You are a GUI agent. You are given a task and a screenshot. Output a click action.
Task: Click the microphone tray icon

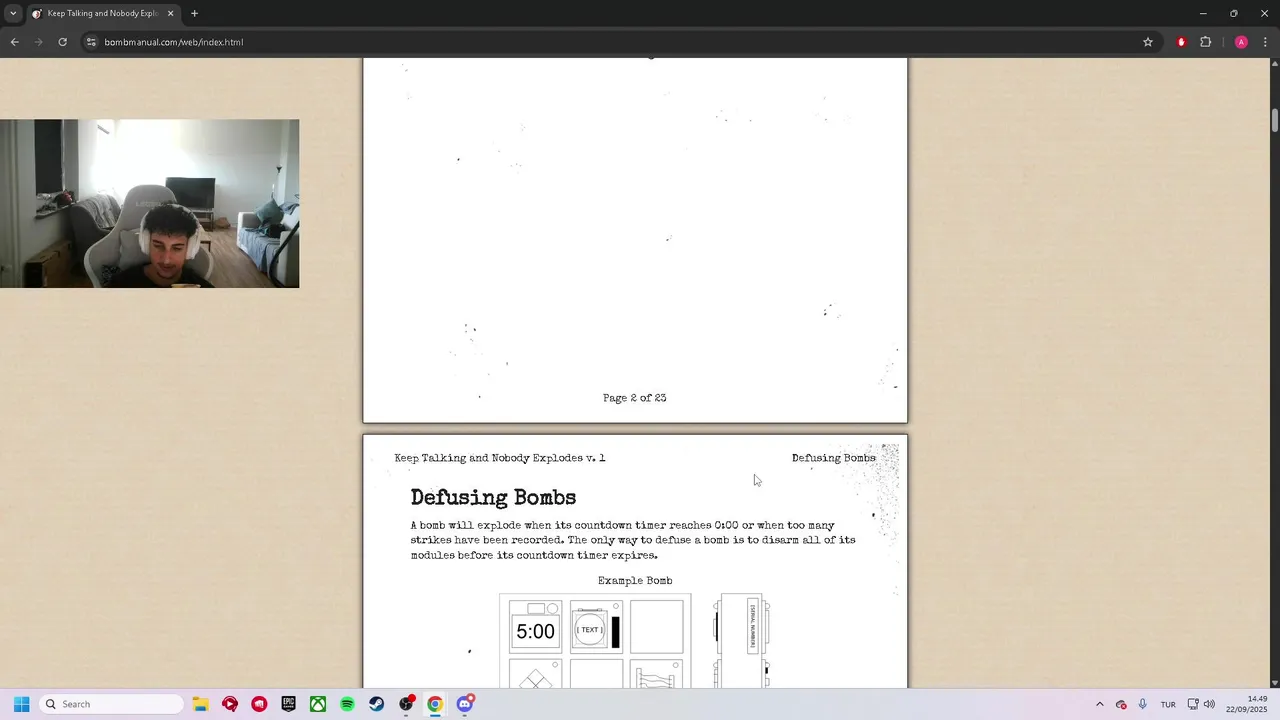pyautogui.click(x=1142, y=704)
